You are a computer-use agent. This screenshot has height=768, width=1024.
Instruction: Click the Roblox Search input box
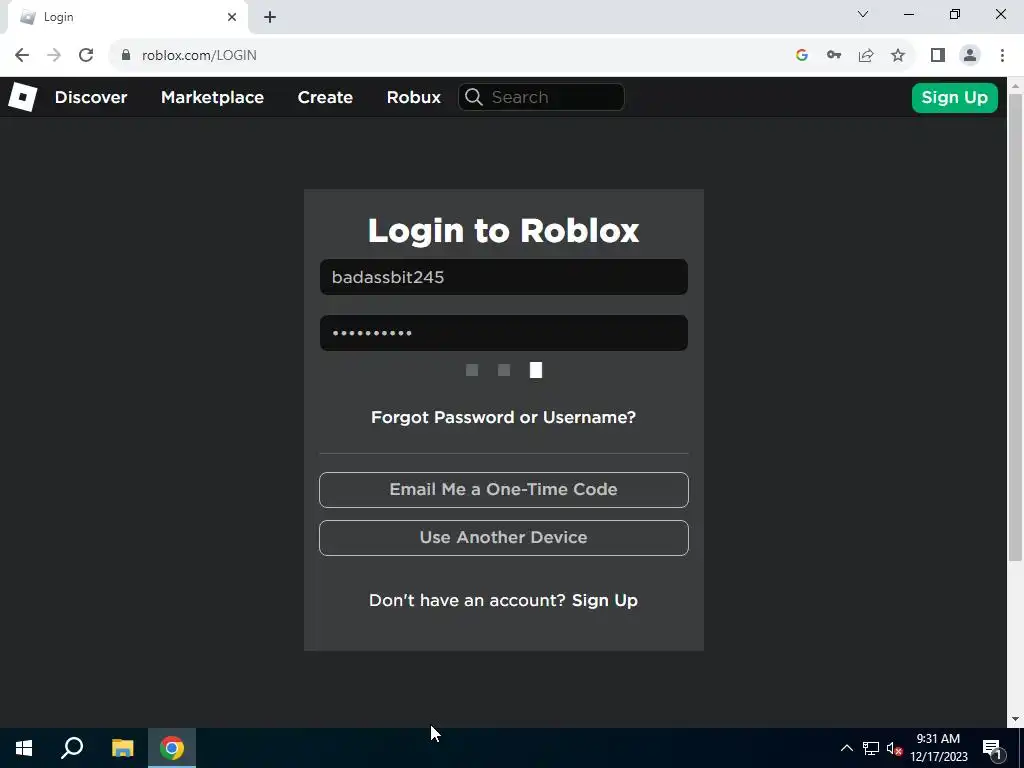[x=541, y=97]
